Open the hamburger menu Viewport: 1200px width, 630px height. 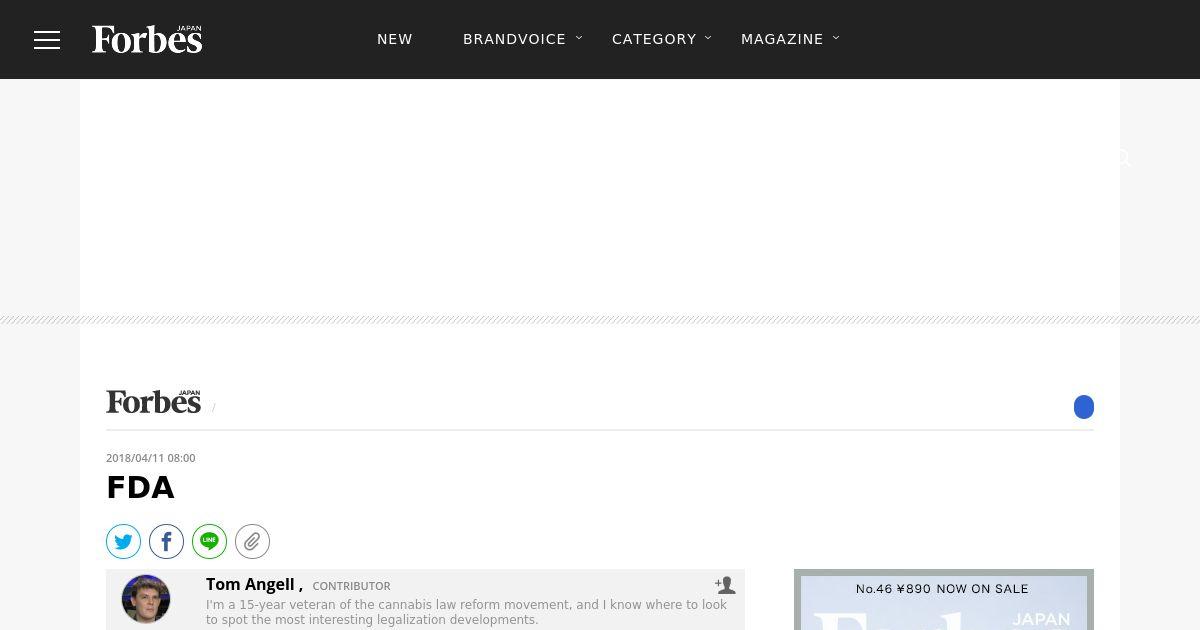click(x=47, y=40)
